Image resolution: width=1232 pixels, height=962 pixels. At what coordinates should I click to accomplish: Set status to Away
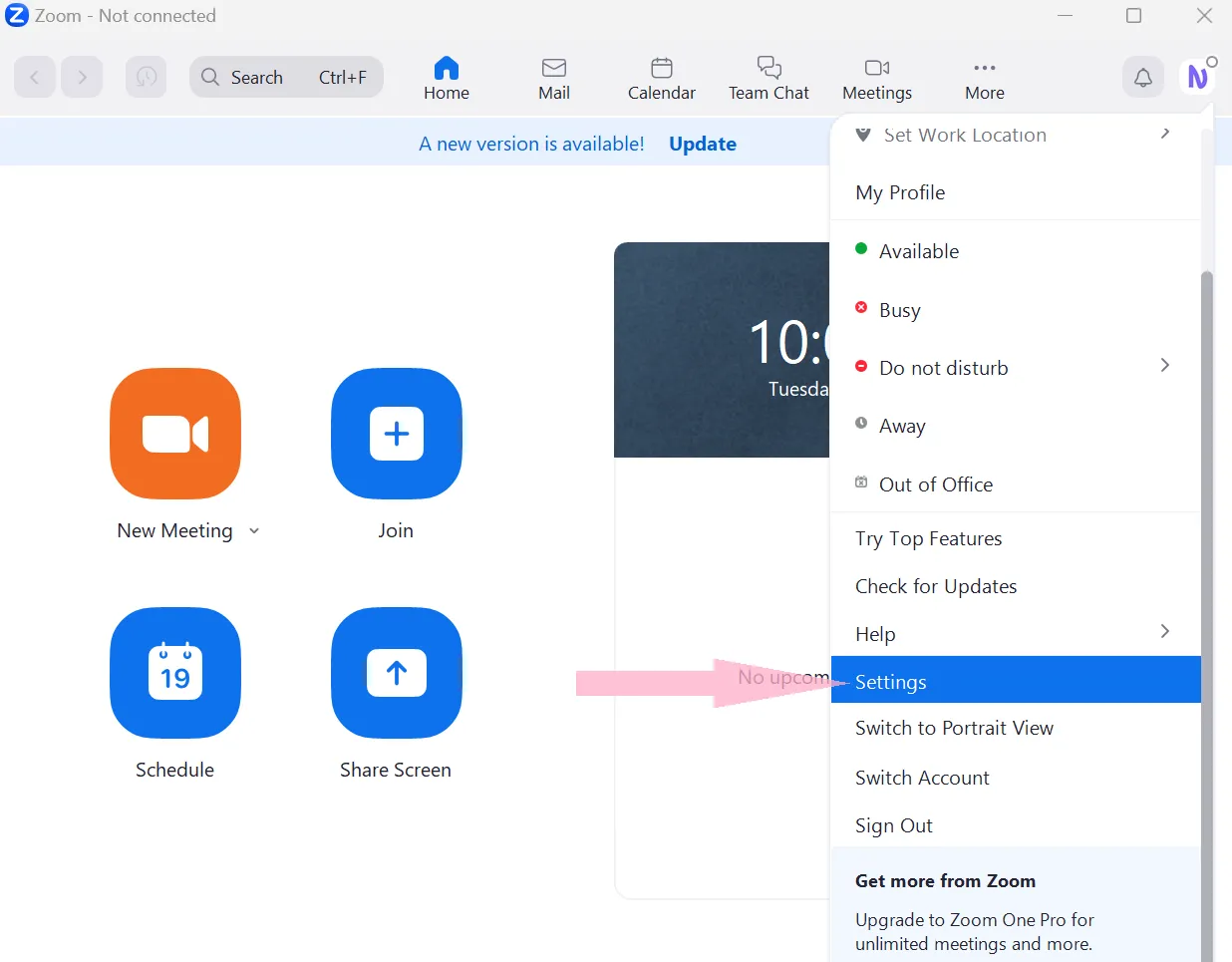pos(1016,426)
